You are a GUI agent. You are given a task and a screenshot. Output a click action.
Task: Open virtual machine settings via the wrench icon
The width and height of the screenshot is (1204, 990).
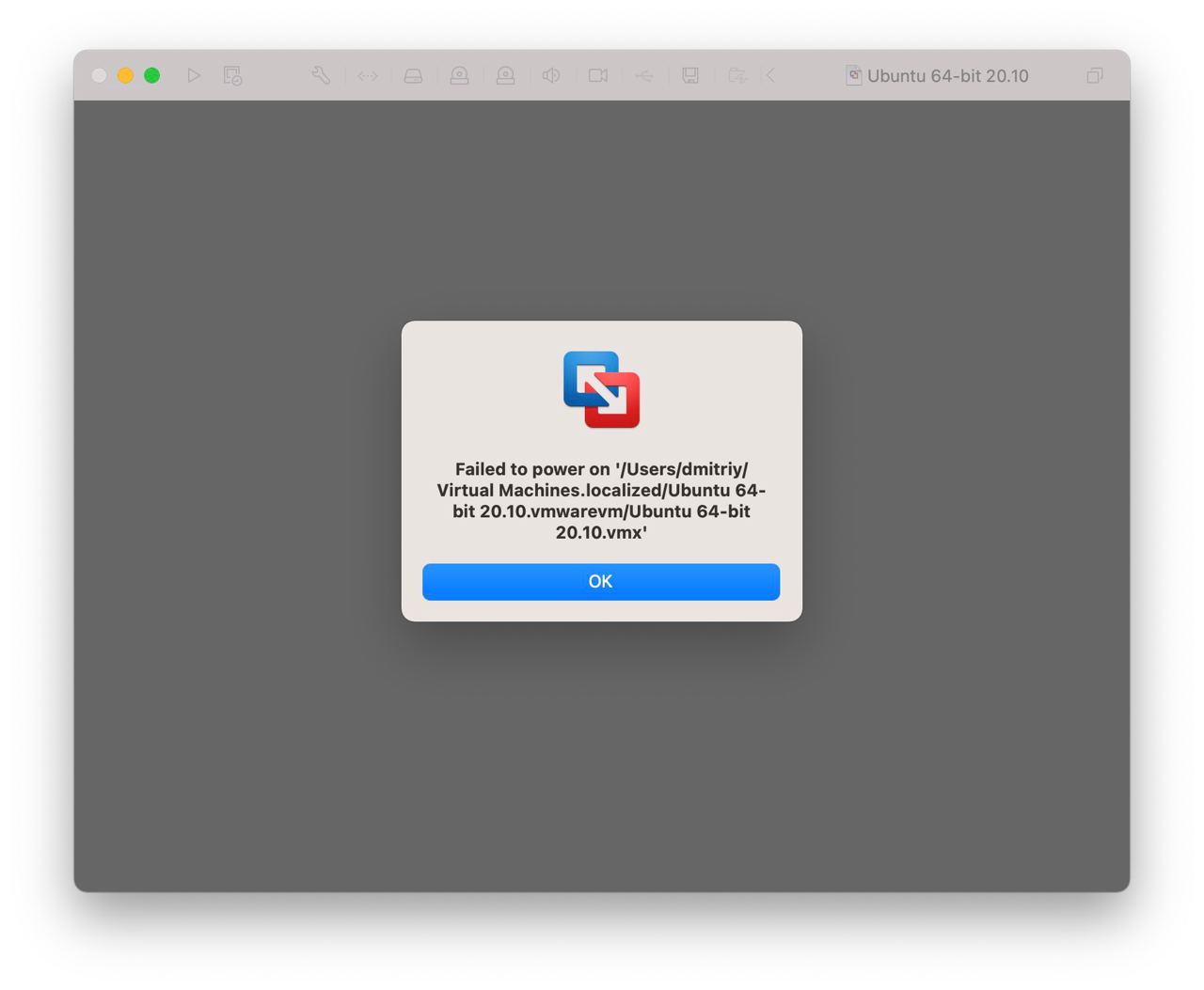[x=321, y=75]
